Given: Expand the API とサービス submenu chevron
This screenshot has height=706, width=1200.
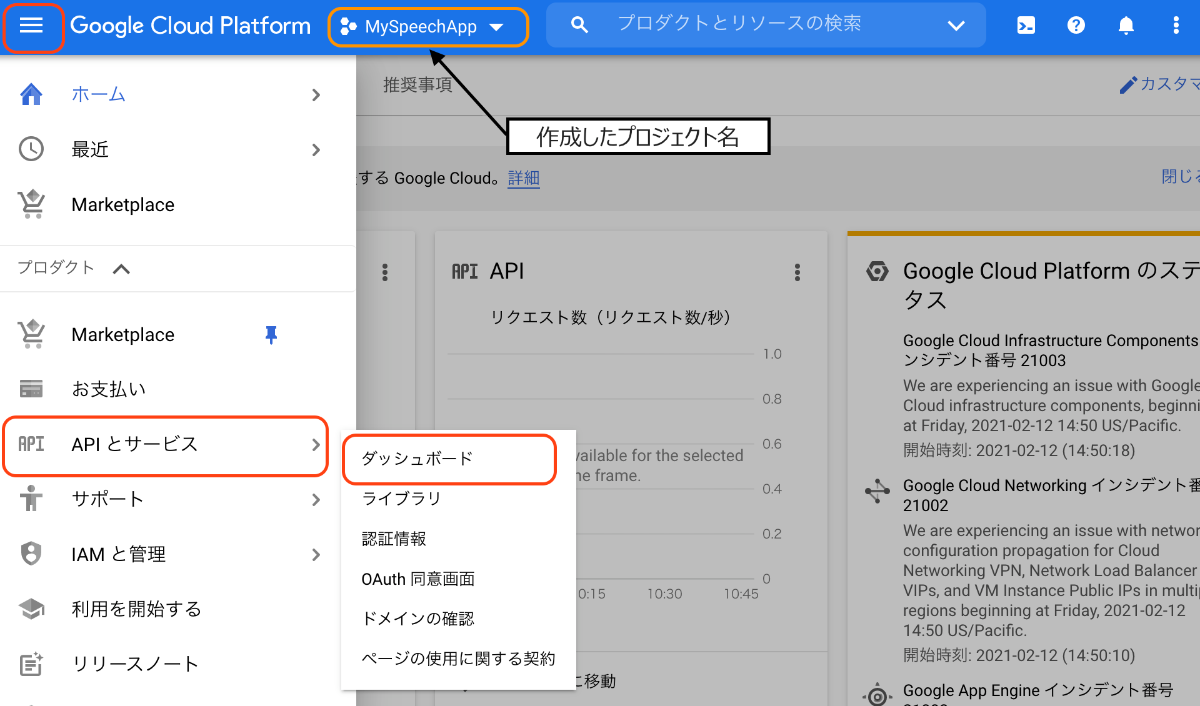Looking at the screenshot, I should click(x=316, y=444).
